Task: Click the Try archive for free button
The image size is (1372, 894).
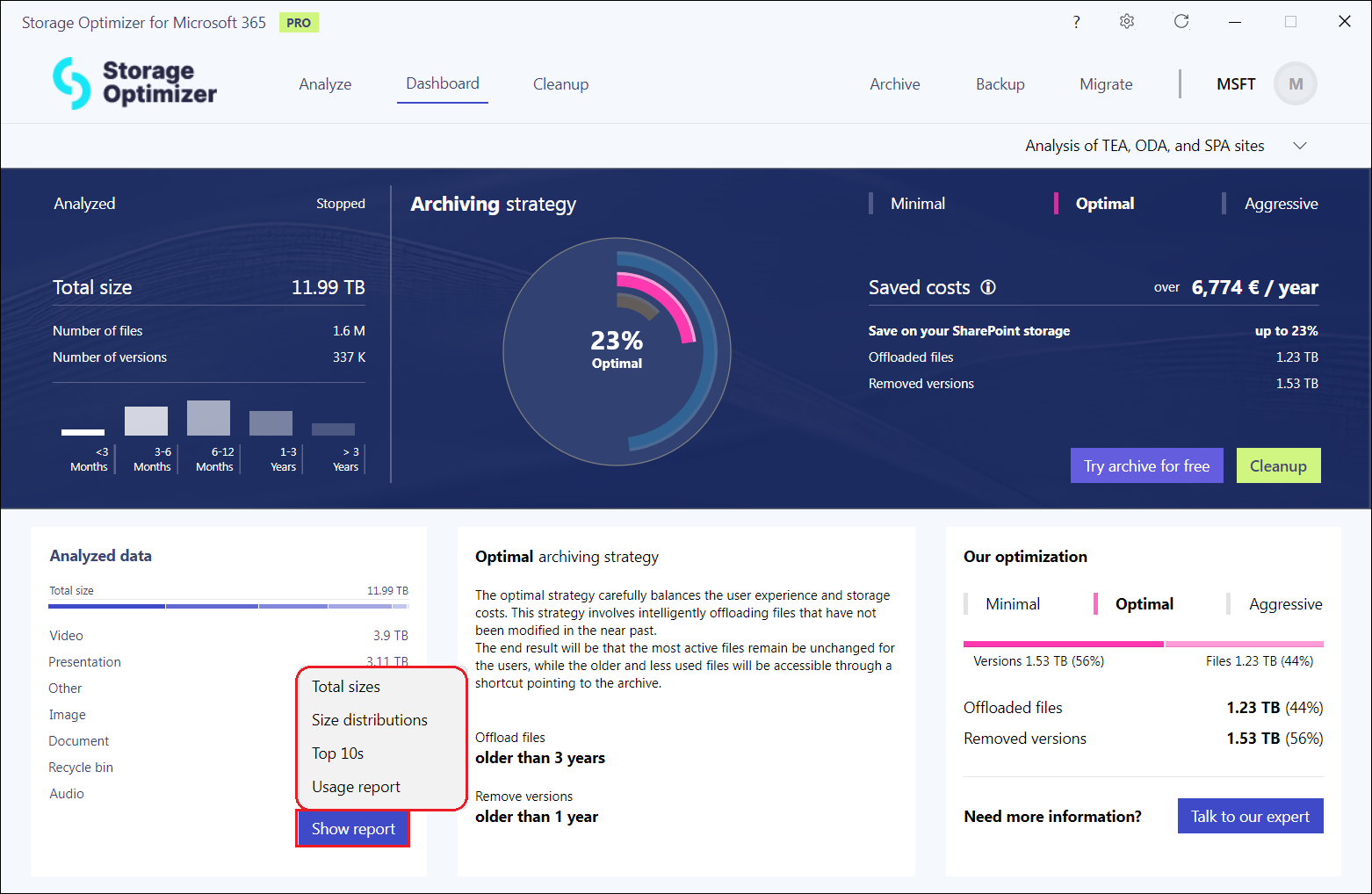Action: pyautogui.click(x=1146, y=466)
